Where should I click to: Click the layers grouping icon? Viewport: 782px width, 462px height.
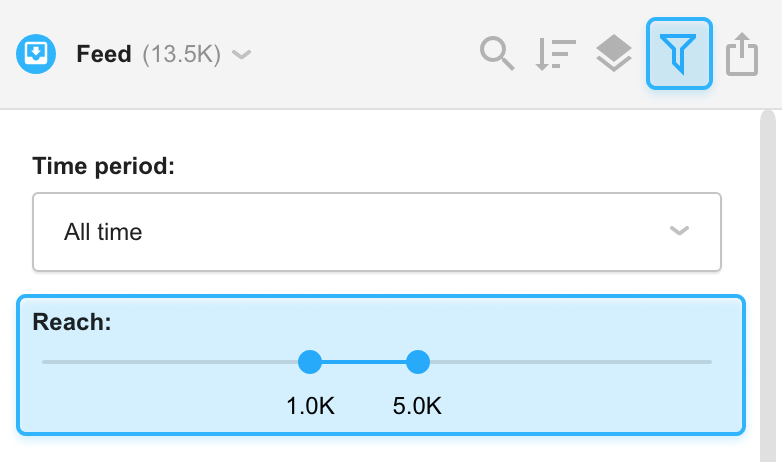point(614,53)
